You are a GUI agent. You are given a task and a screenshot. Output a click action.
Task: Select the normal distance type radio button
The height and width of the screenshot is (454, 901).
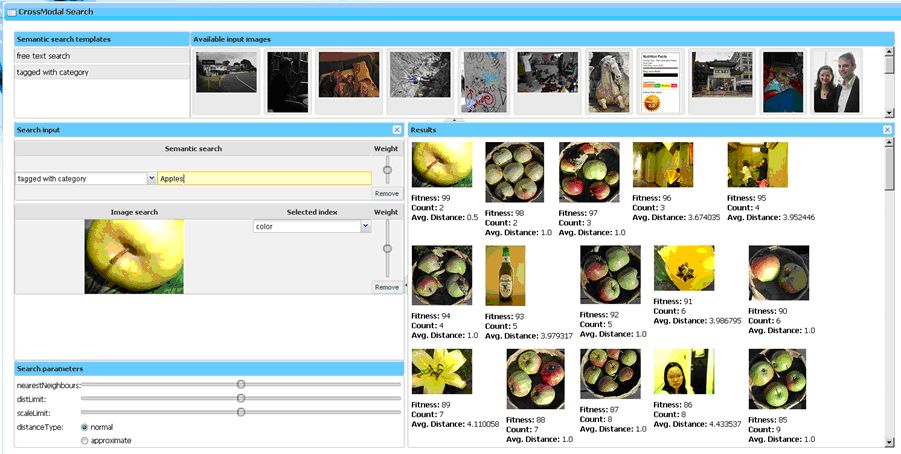click(x=84, y=427)
